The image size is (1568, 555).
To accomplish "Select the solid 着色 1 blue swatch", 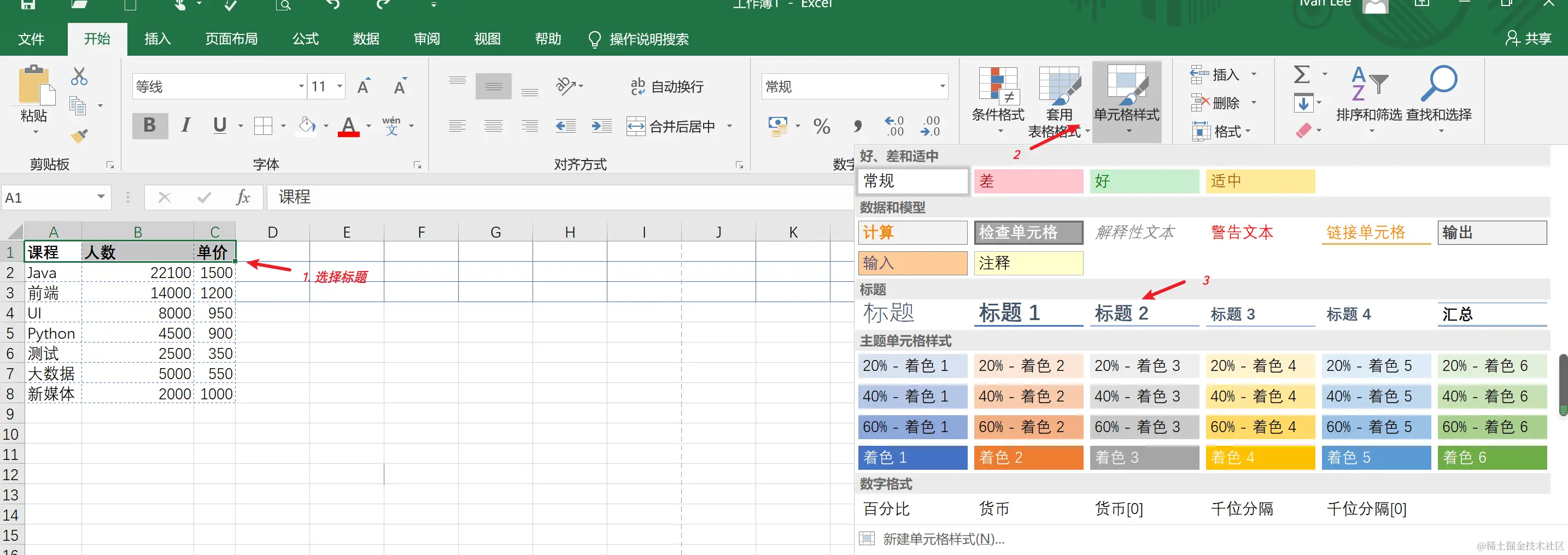I will coord(912,457).
